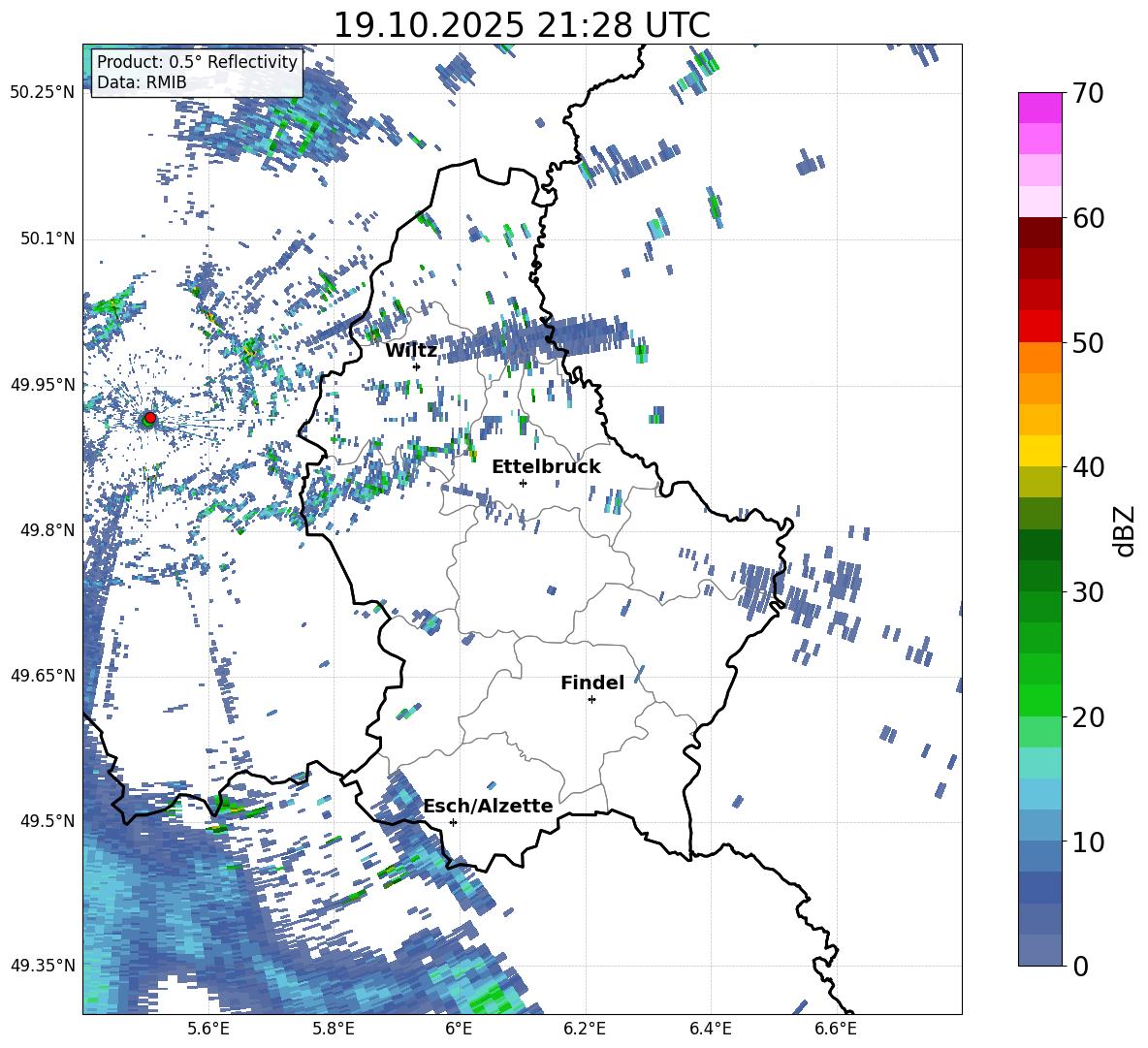Click the 60 tick on colorbar
Screen dimensions: 1148x1048
(1087, 218)
